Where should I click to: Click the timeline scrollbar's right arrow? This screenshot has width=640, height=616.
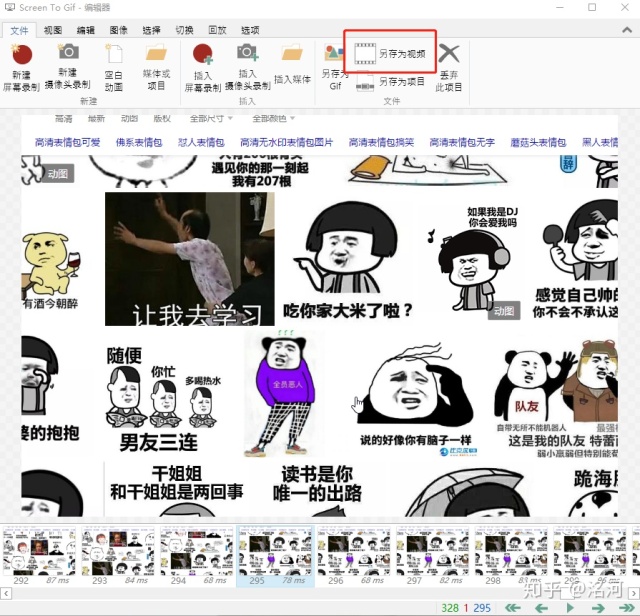[x=634, y=593]
